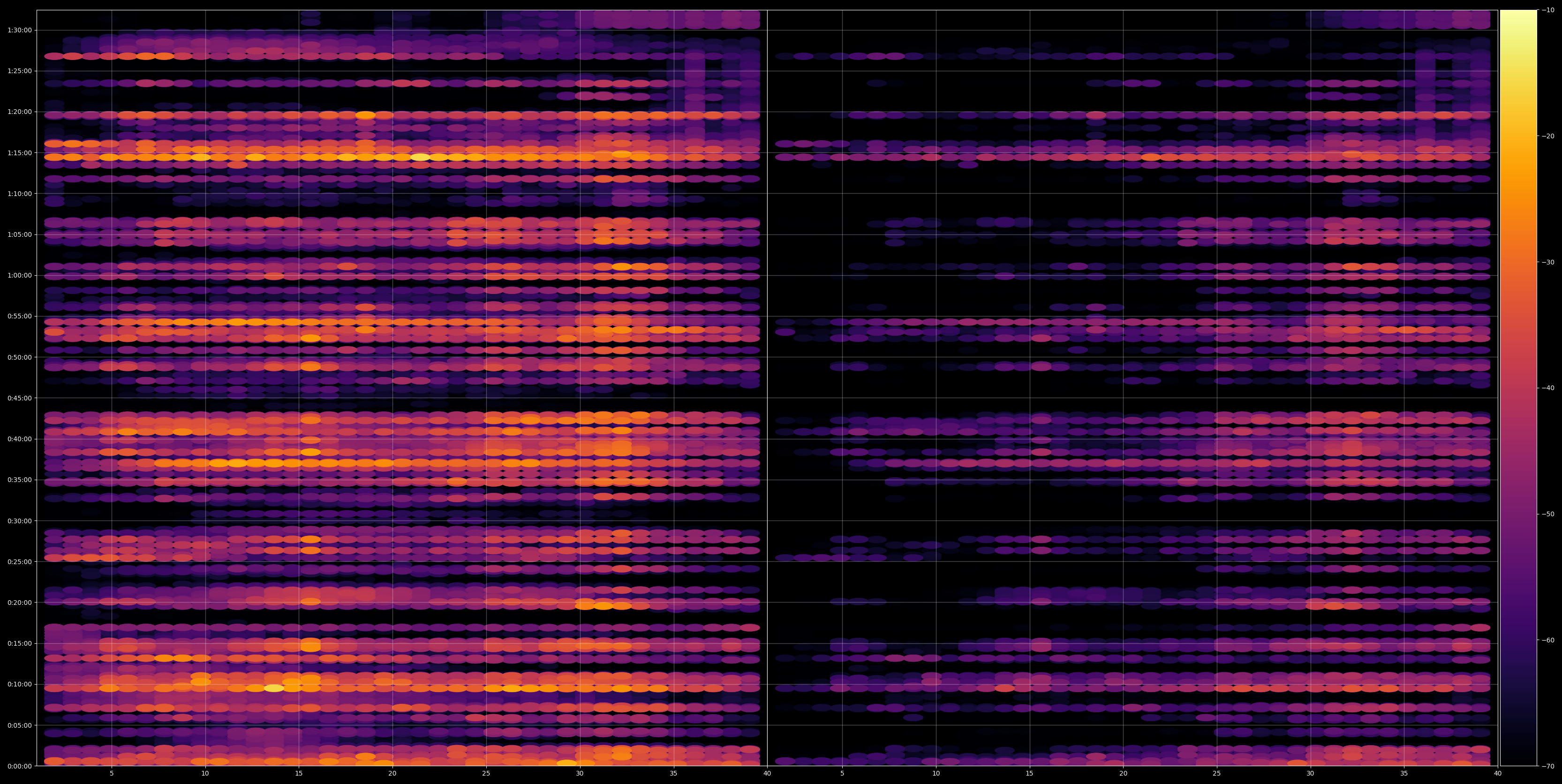The image size is (1562, 784).
Task: Click x-axis label 5 under right heatmap
Action: pos(842,773)
